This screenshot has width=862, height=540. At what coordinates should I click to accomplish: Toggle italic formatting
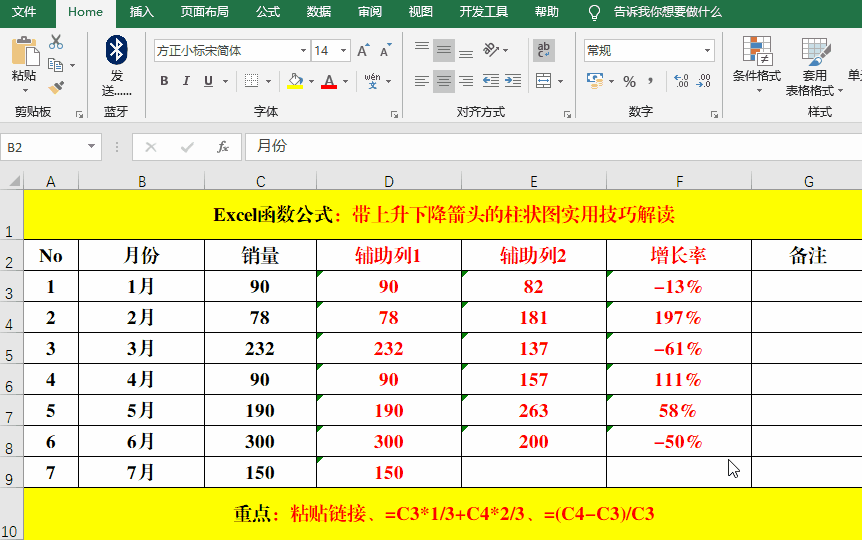[186, 81]
